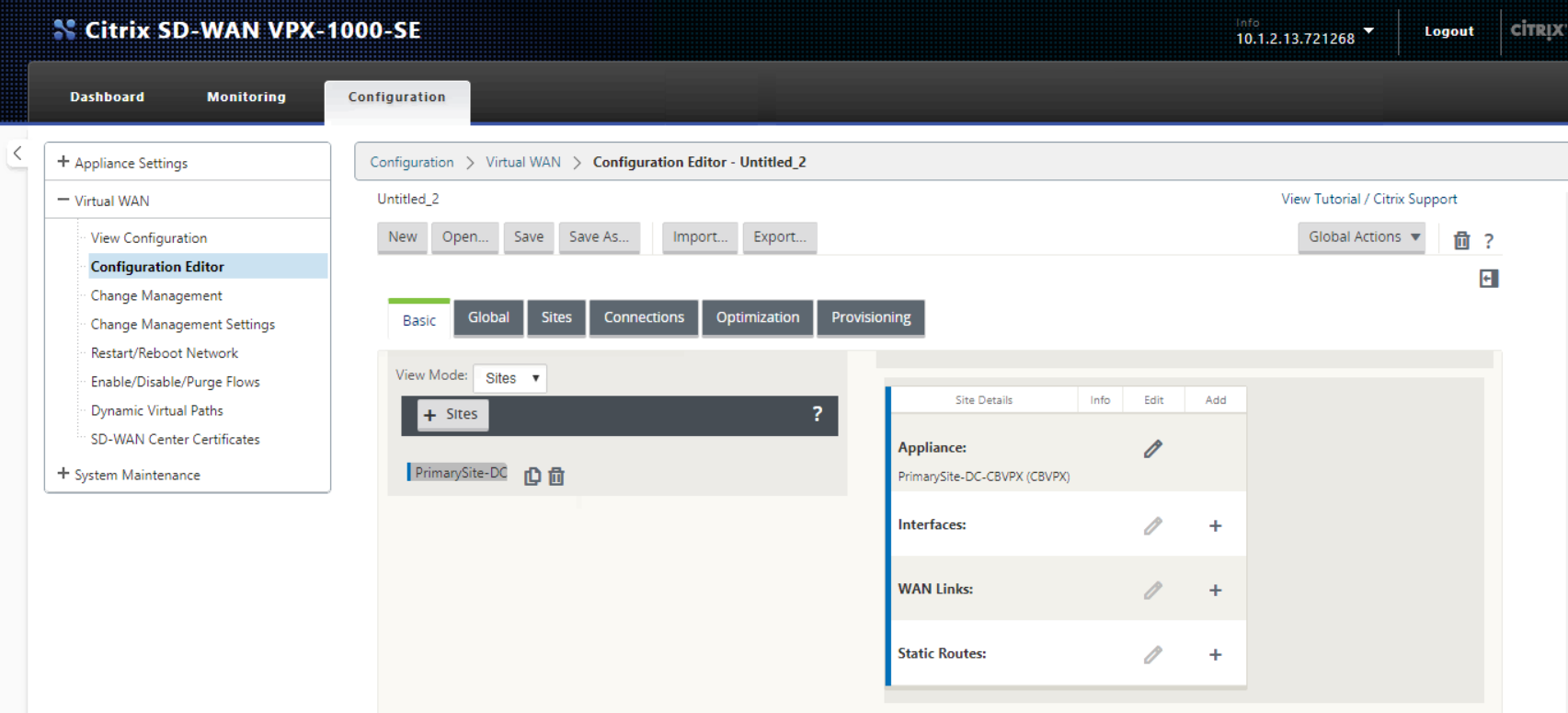
Task: Click the Export... button
Action: pos(780,237)
